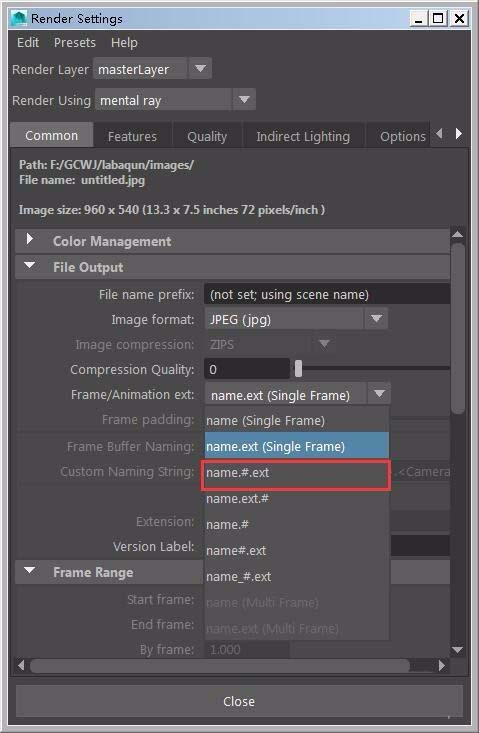
Task: Click the Compression Quality value field
Action: click(247, 369)
